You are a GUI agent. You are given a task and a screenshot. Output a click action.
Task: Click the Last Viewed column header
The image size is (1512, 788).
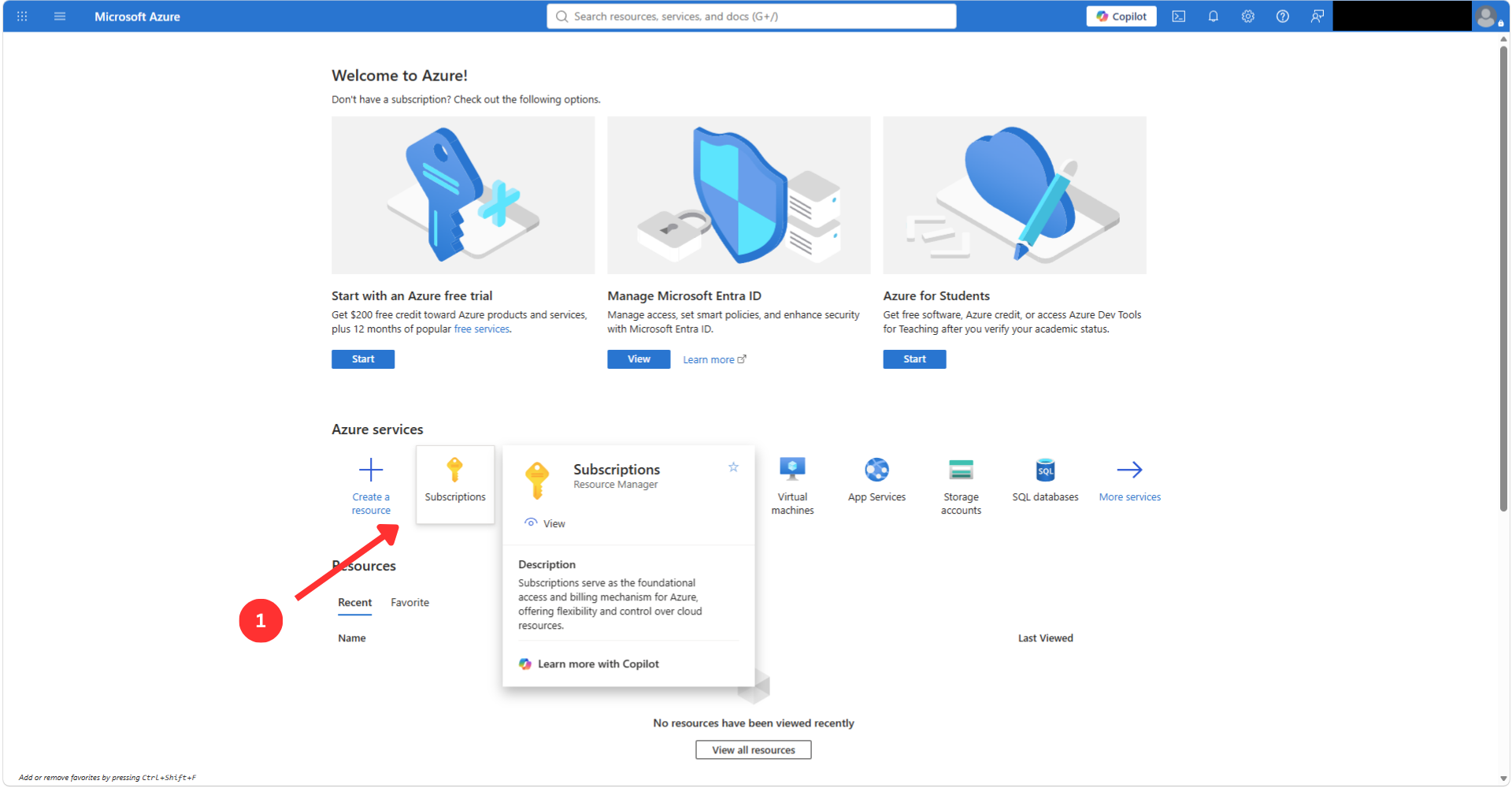(1045, 638)
